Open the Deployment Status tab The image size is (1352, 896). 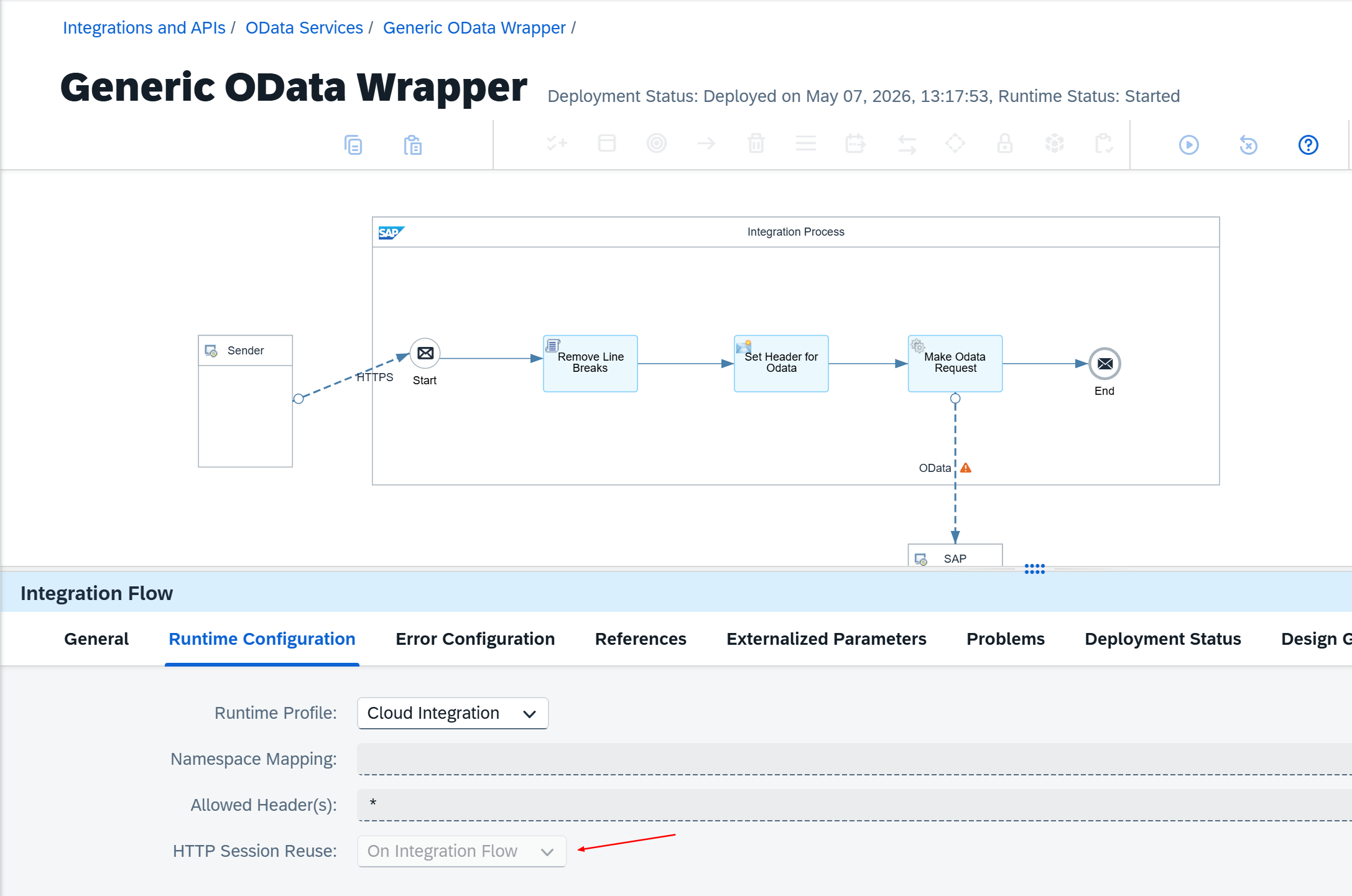(x=1163, y=639)
